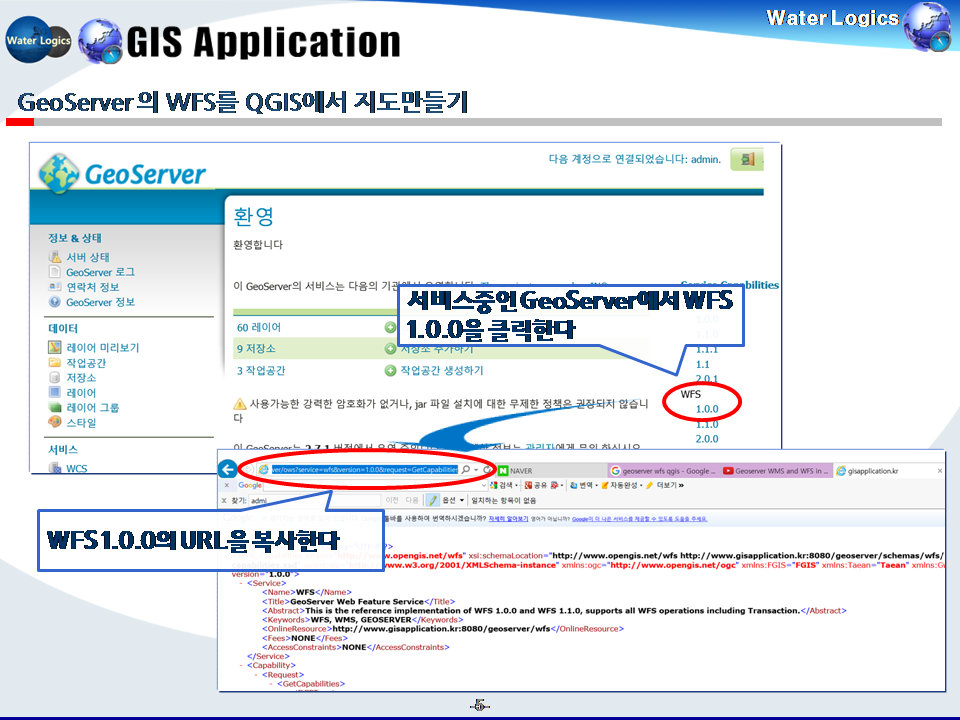Click the Internet Explorer page icon in address bar
Image resolution: width=960 pixels, height=720 pixels.
click(x=264, y=470)
